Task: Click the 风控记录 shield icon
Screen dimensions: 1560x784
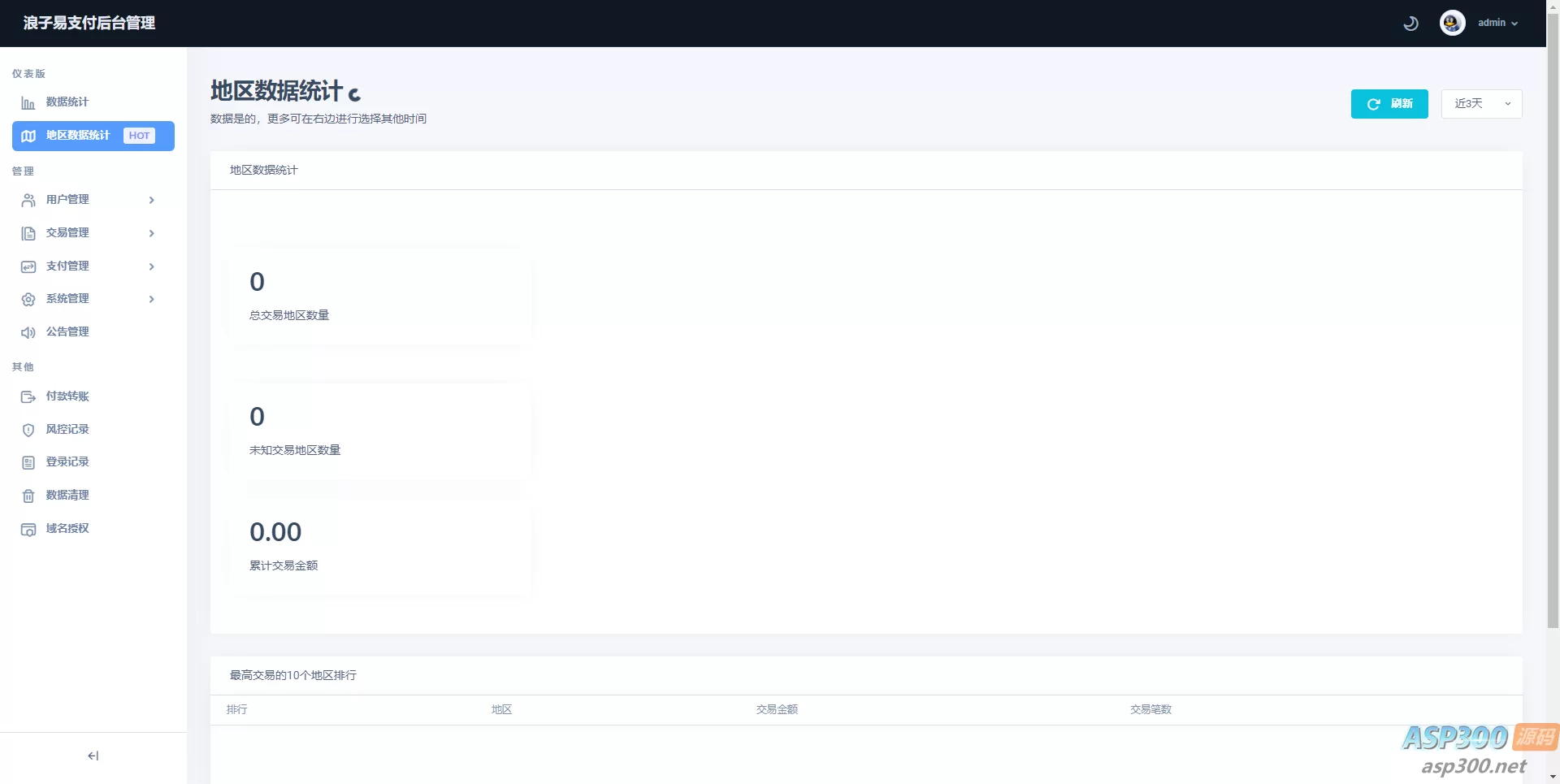Action: [x=28, y=430]
